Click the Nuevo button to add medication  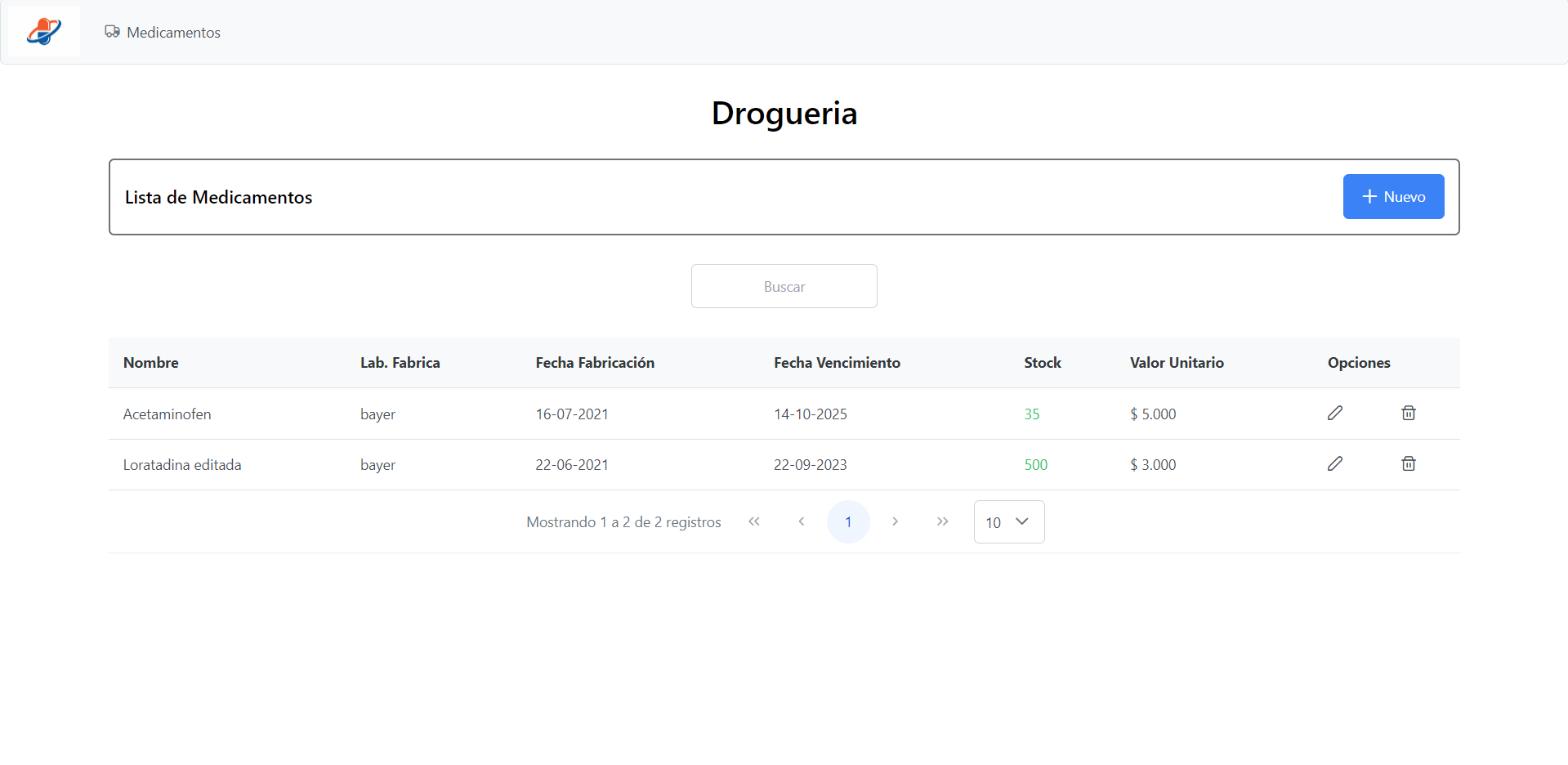click(1393, 196)
